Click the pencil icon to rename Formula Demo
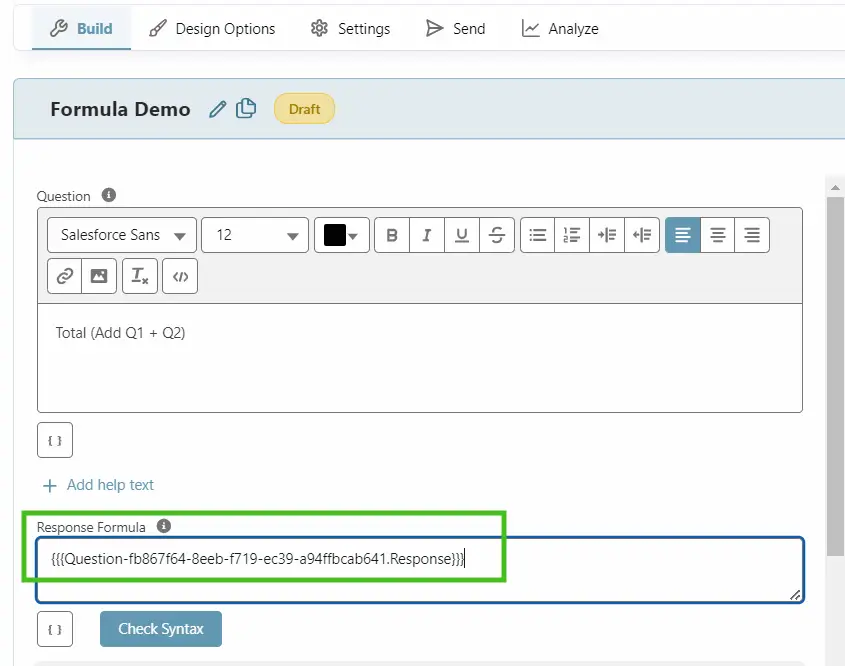 click(x=217, y=109)
